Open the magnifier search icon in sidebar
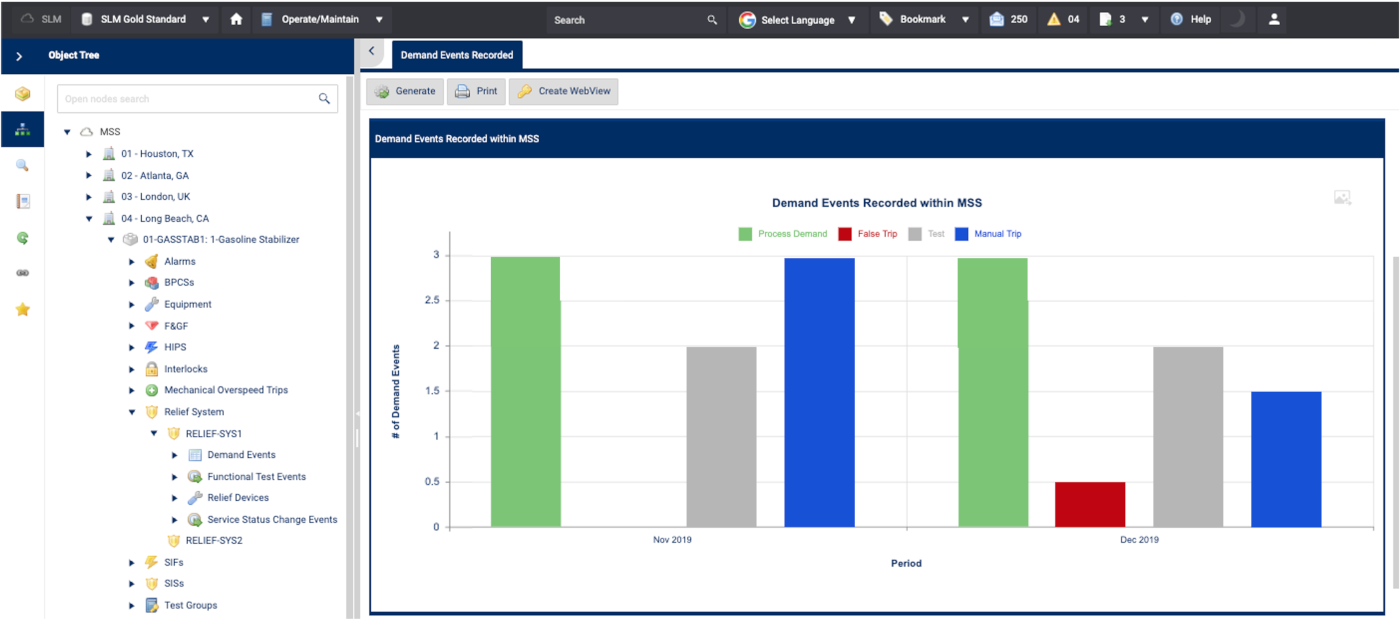 point(22,166)
